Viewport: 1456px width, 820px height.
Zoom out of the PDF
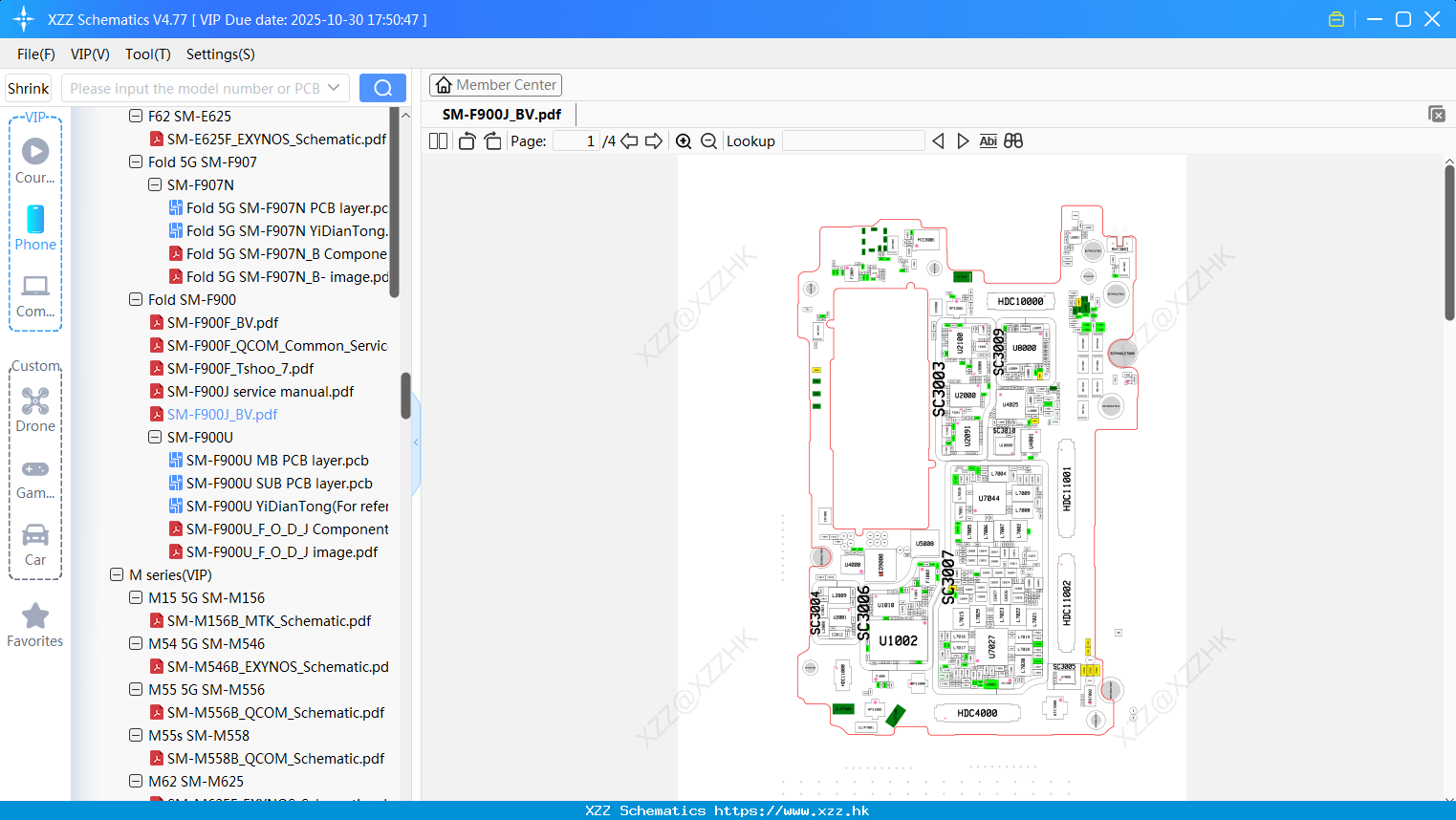tap(709, 140)
